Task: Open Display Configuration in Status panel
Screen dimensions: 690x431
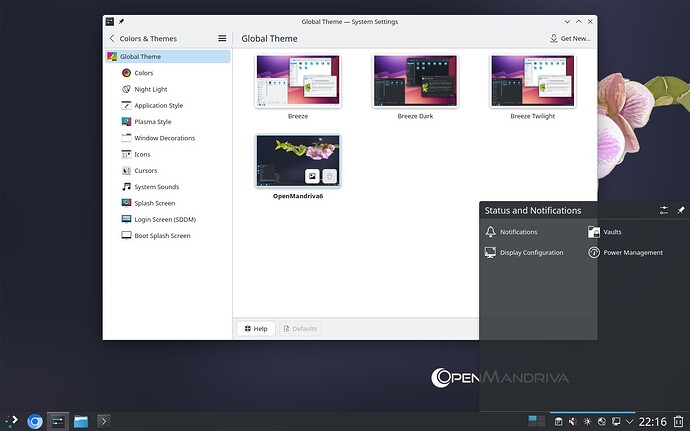Action: [524, 252]
